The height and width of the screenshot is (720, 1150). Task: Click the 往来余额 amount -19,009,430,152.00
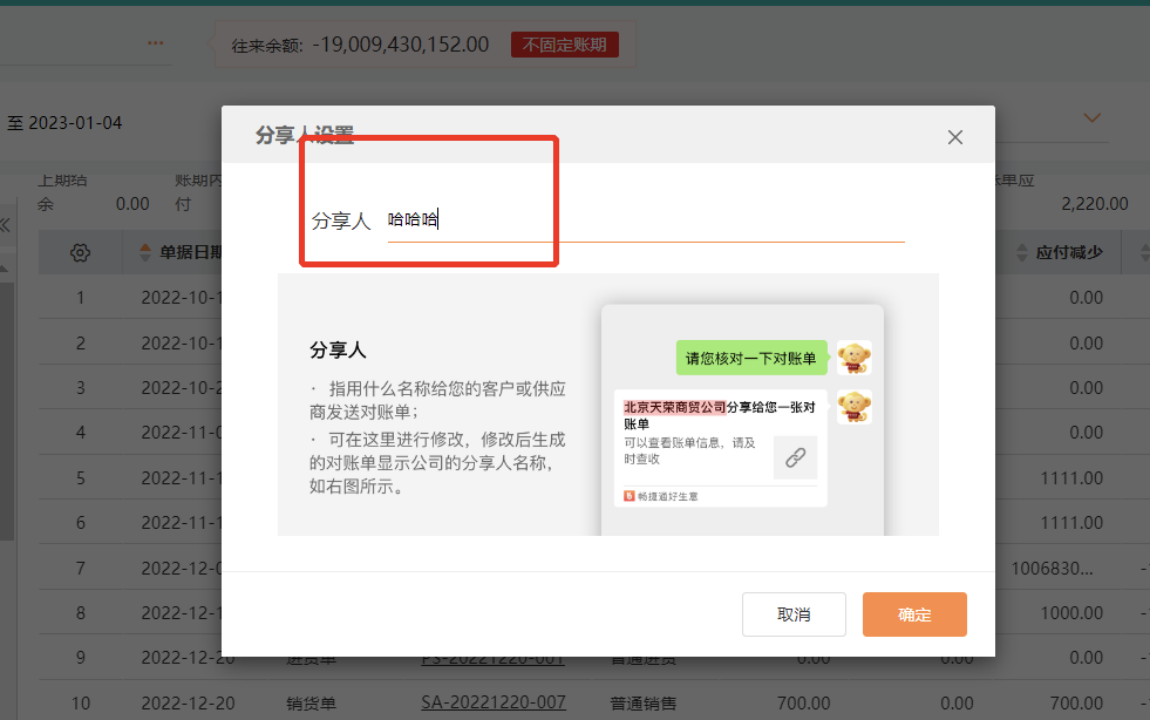tap(400, 45)
